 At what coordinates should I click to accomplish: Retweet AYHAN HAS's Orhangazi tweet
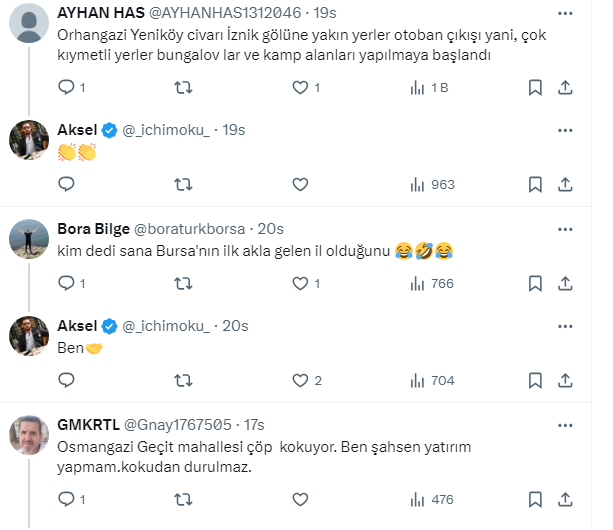184,88
